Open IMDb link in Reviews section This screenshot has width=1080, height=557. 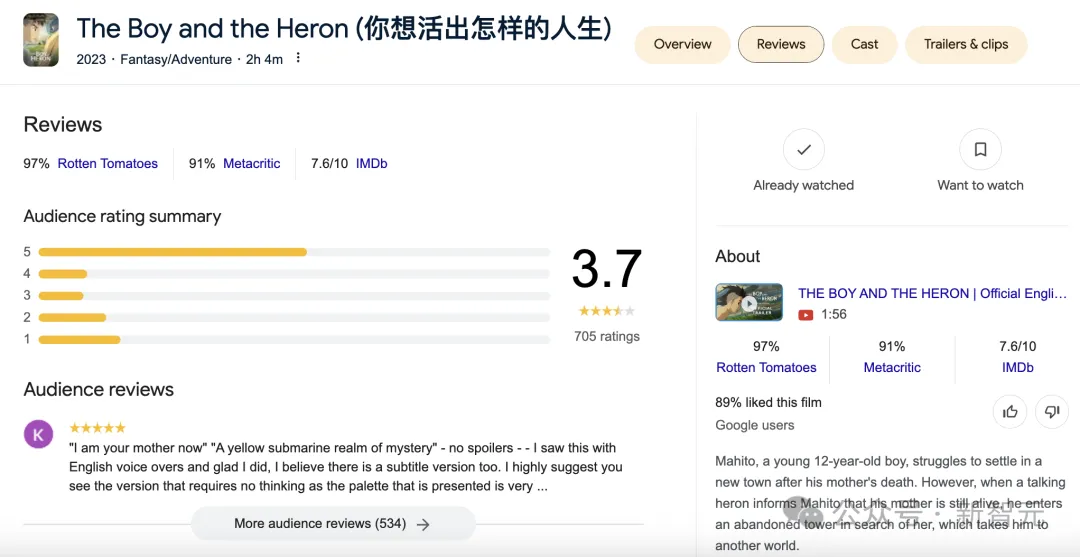click(x=371, y=164)
